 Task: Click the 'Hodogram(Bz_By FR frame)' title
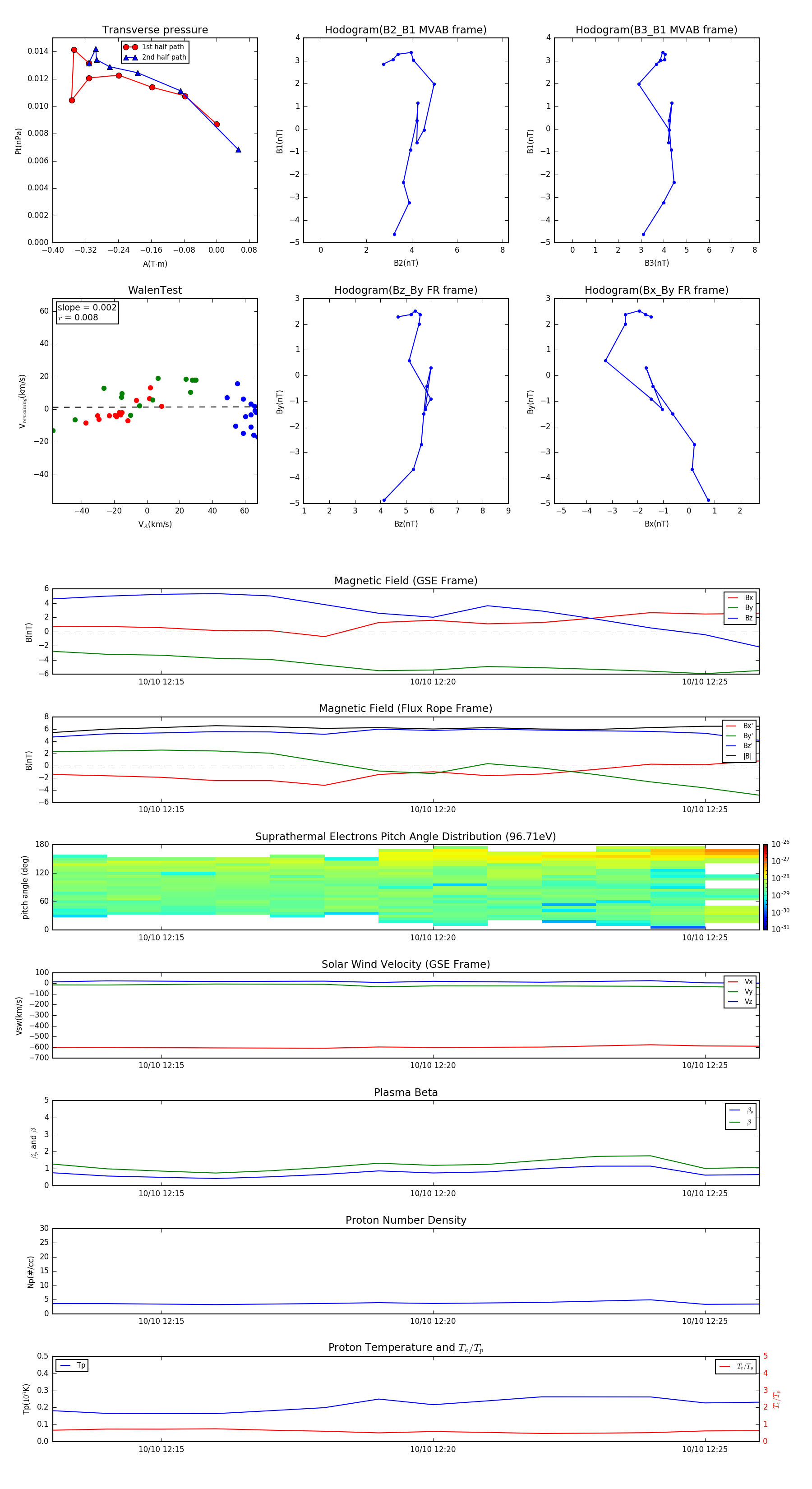click(406, 290)
